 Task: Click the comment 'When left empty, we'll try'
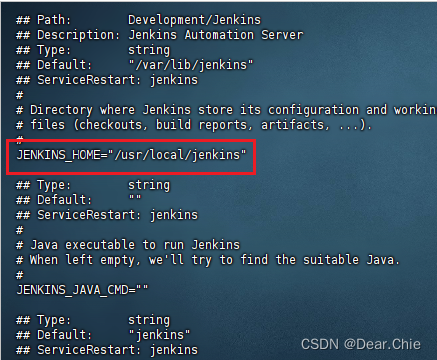pos(208,260)
